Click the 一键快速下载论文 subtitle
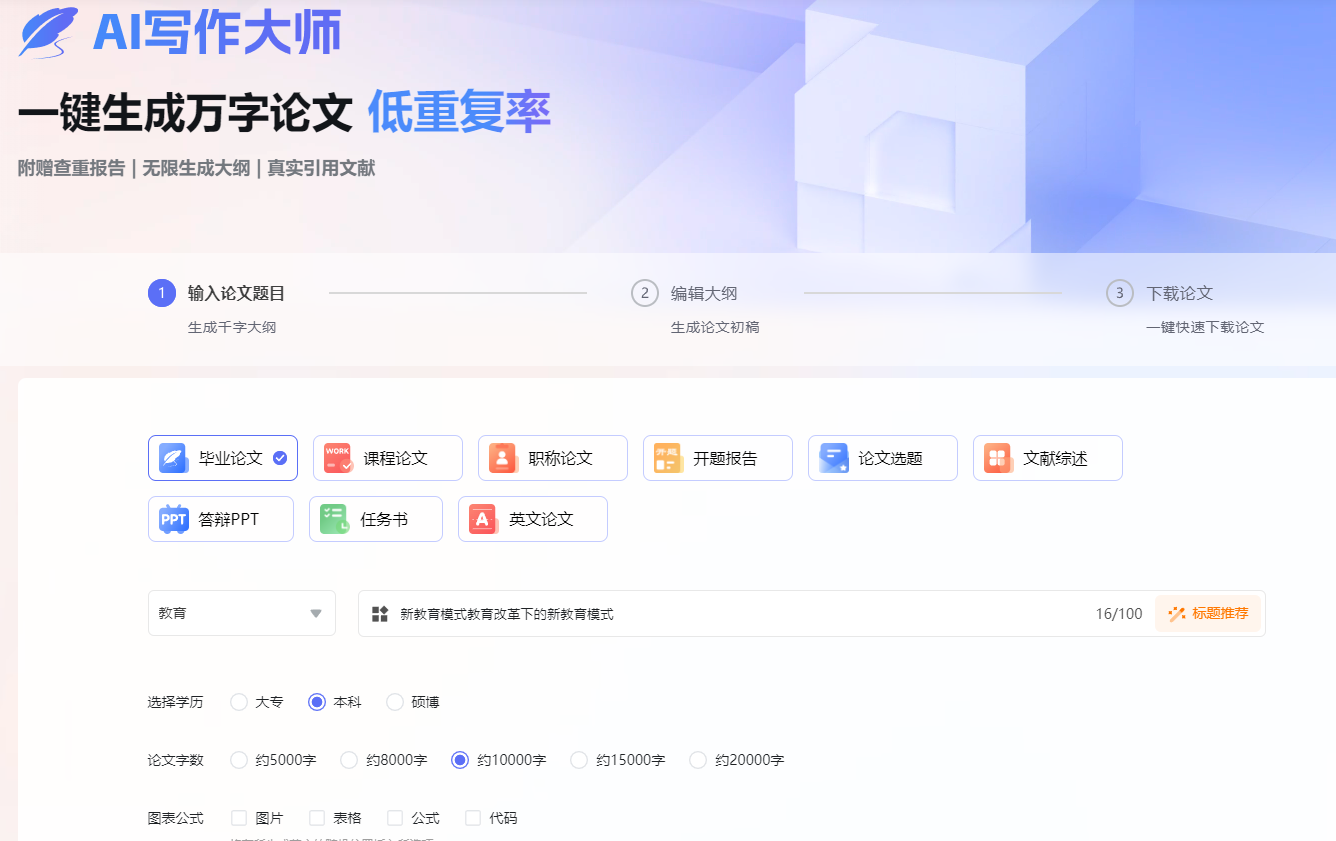The height and width of the screenshot is (841, 1336). coord(1205,327)
